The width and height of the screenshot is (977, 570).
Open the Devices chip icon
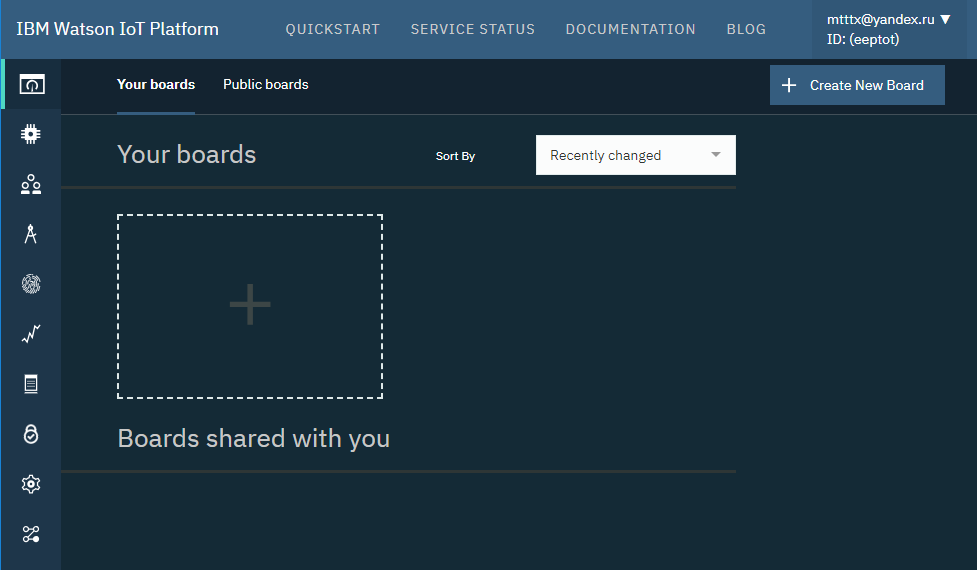pyautogui.click(x=31, y=134)
